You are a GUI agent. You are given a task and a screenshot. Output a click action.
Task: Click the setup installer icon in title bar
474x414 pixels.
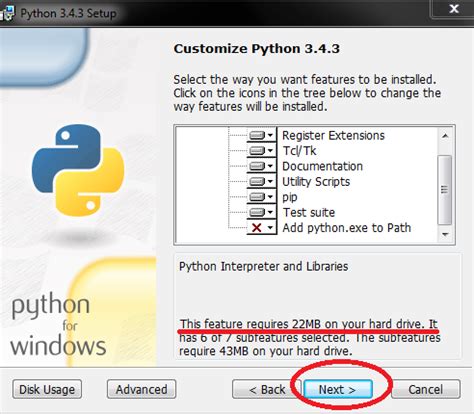tap(7, 13)
